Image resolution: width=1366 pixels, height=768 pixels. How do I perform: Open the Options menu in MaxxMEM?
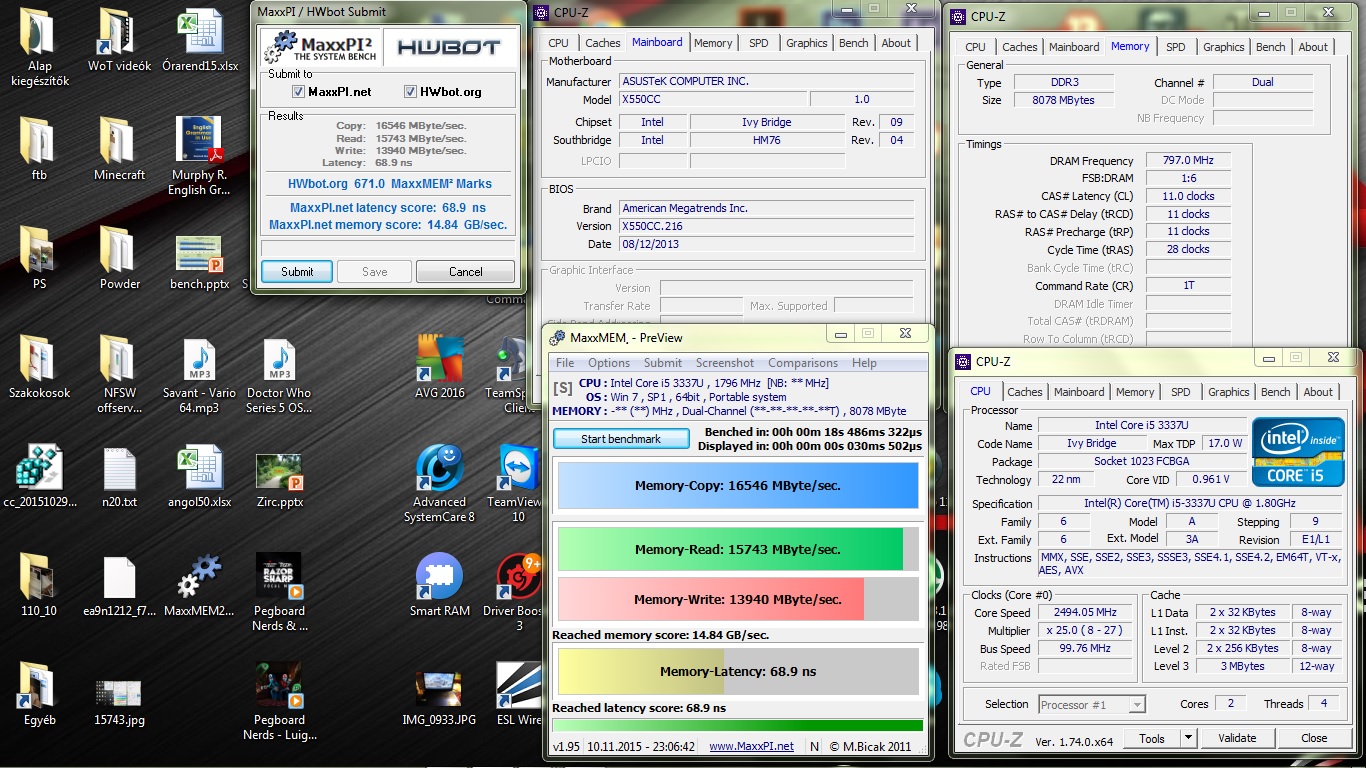click(609, 363)
